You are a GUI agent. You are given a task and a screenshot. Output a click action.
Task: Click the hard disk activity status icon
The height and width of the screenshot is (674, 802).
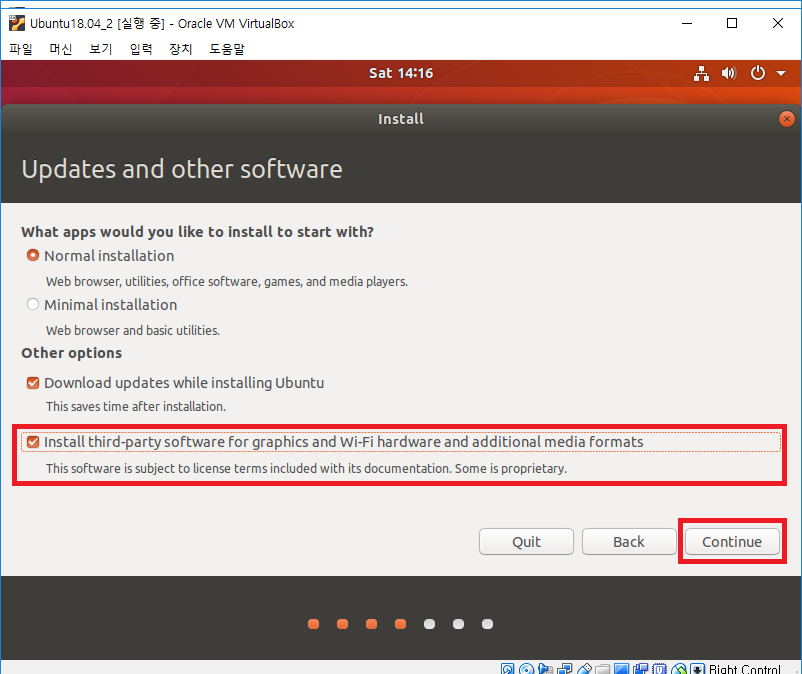pos(507,669)
